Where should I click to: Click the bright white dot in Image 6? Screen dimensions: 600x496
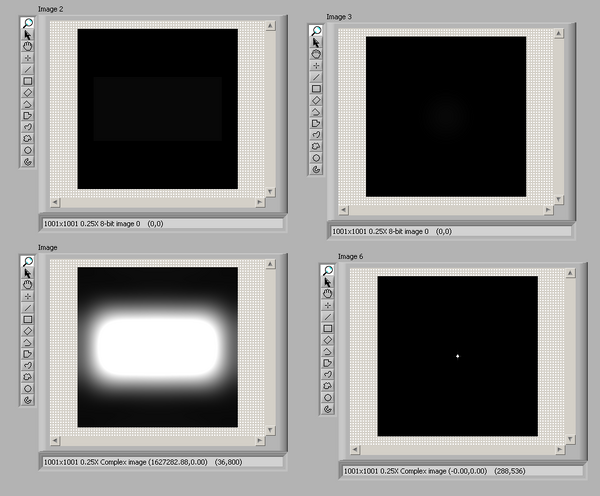pos(458,356)
